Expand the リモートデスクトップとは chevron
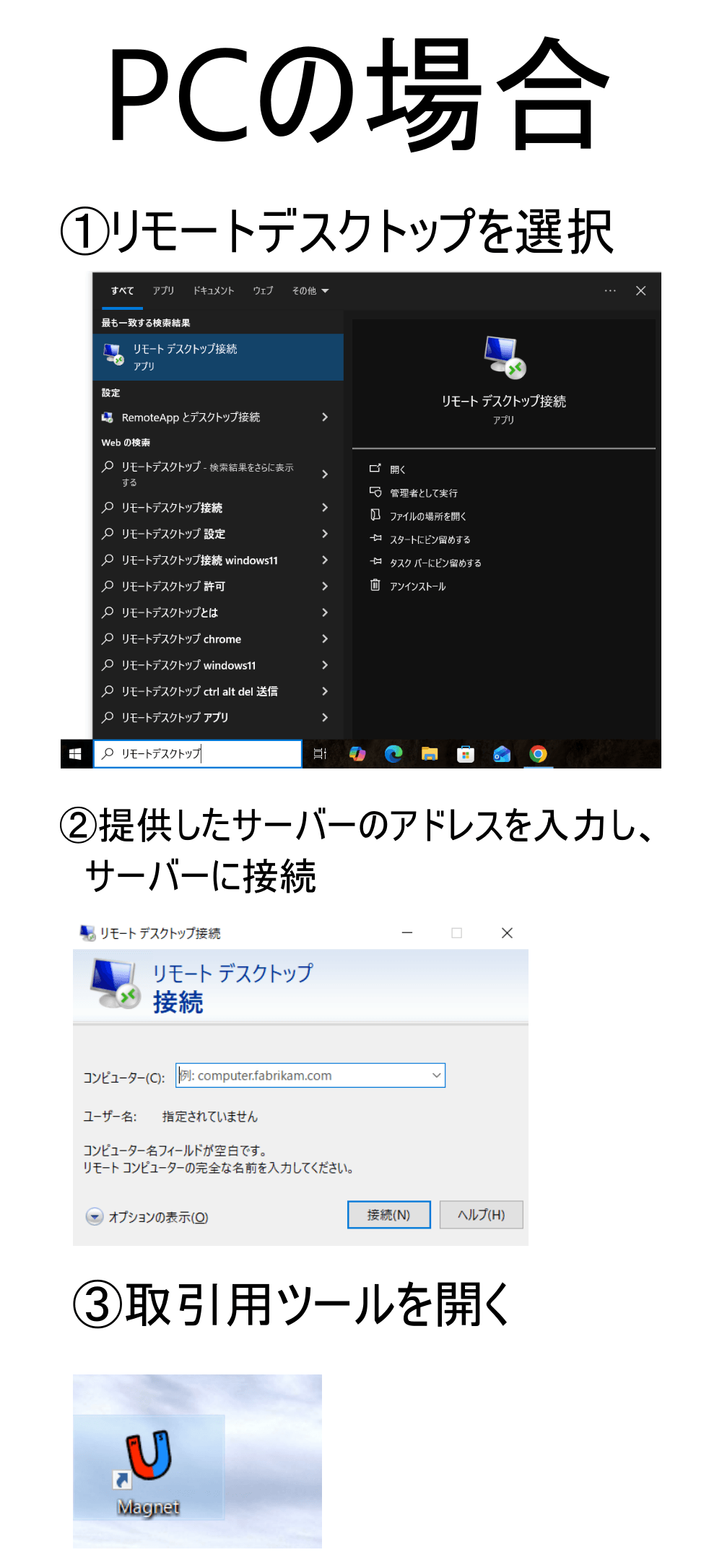 pos(325,612)
